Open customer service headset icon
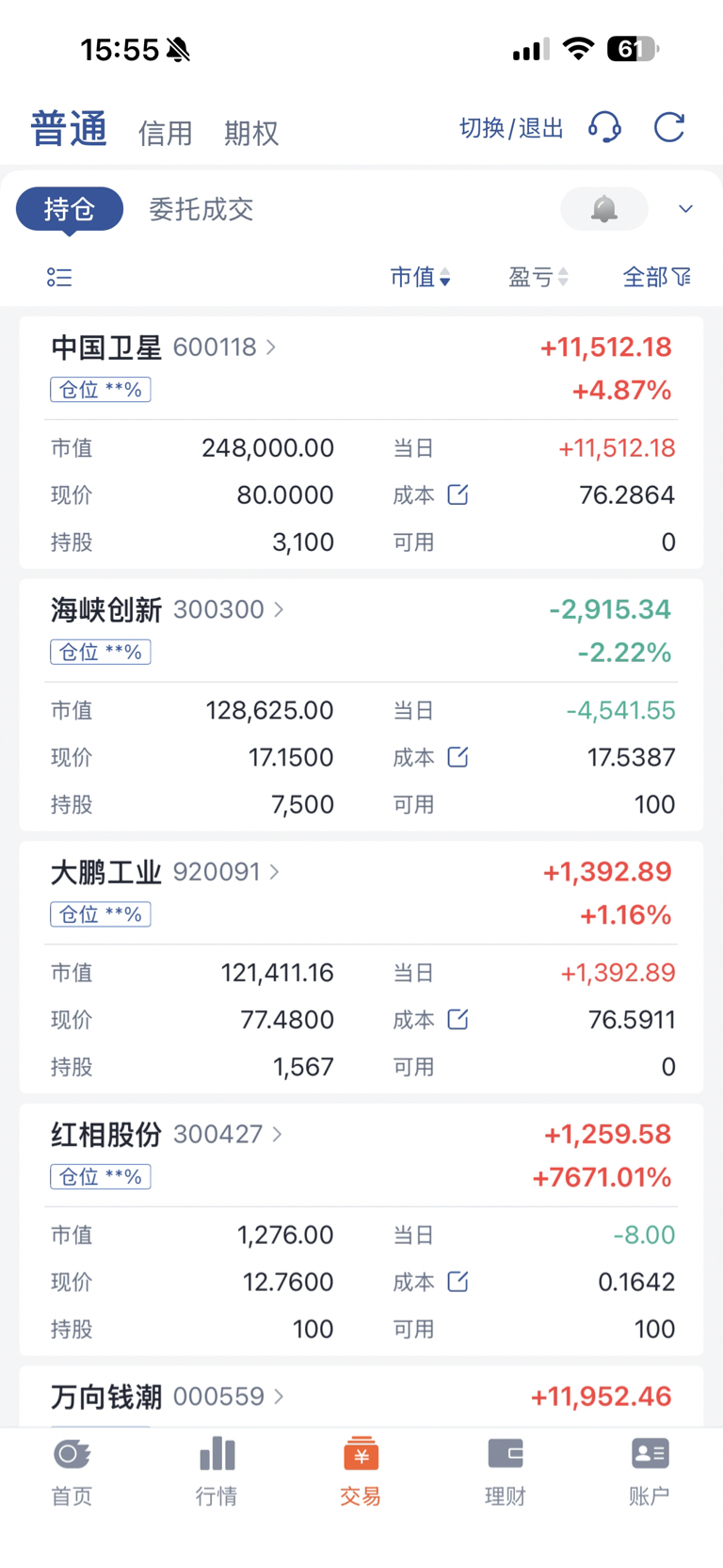The width and height of the screenshot is (723, 1568). (604, 127)
